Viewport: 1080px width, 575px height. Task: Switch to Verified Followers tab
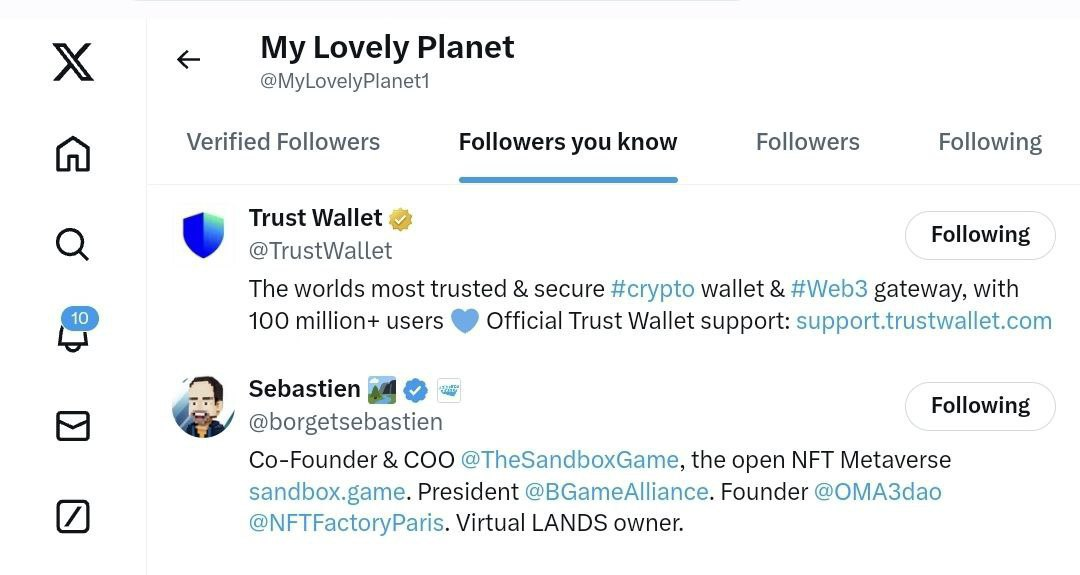[283, 142]
